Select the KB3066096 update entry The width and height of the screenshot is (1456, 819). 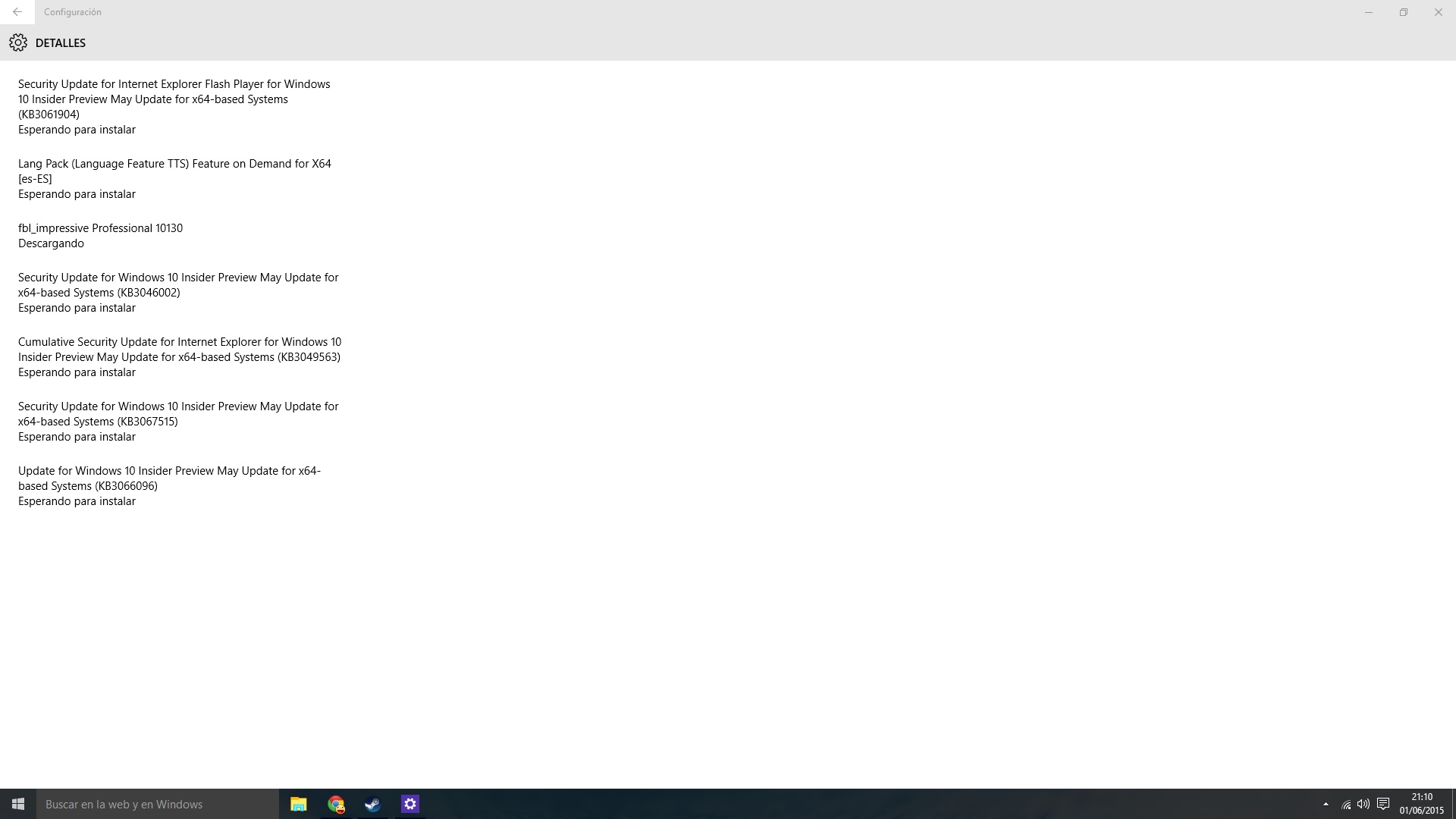coord(169,479)
